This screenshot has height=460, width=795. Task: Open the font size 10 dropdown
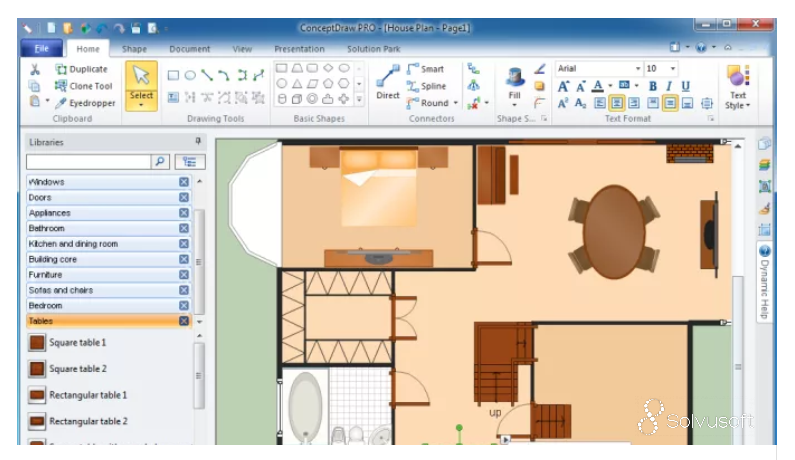(673, 68)
